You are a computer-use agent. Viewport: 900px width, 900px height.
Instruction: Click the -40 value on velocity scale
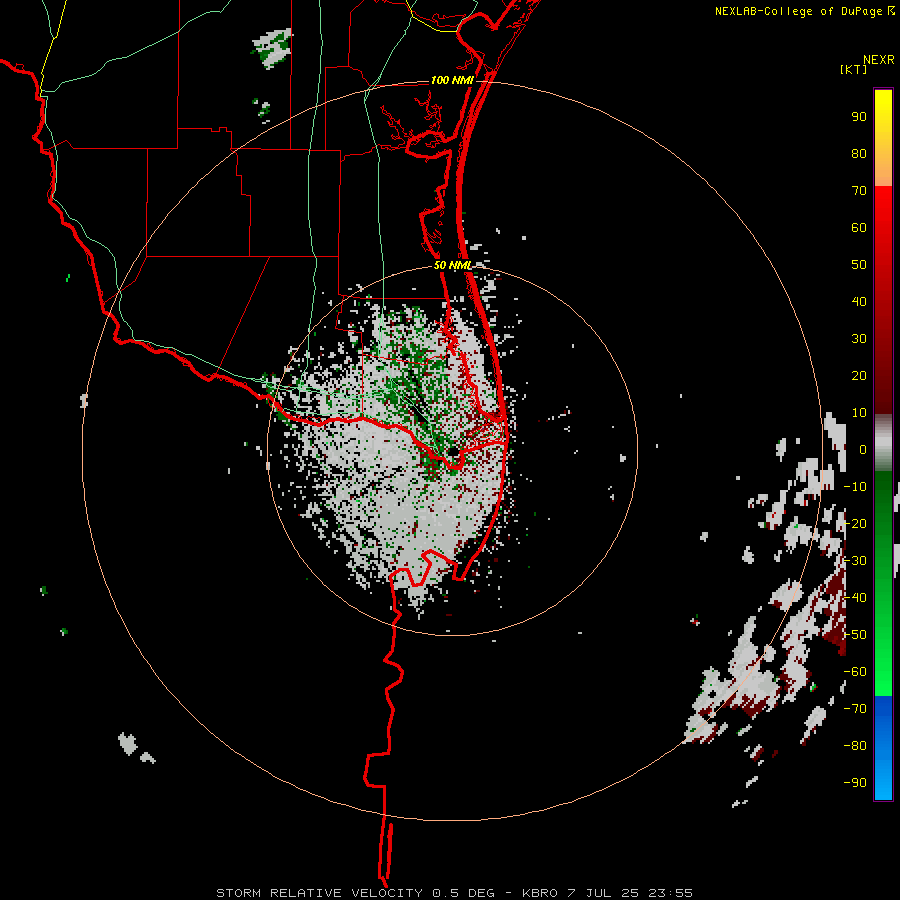pyautogui.click(x=855, y=598)
